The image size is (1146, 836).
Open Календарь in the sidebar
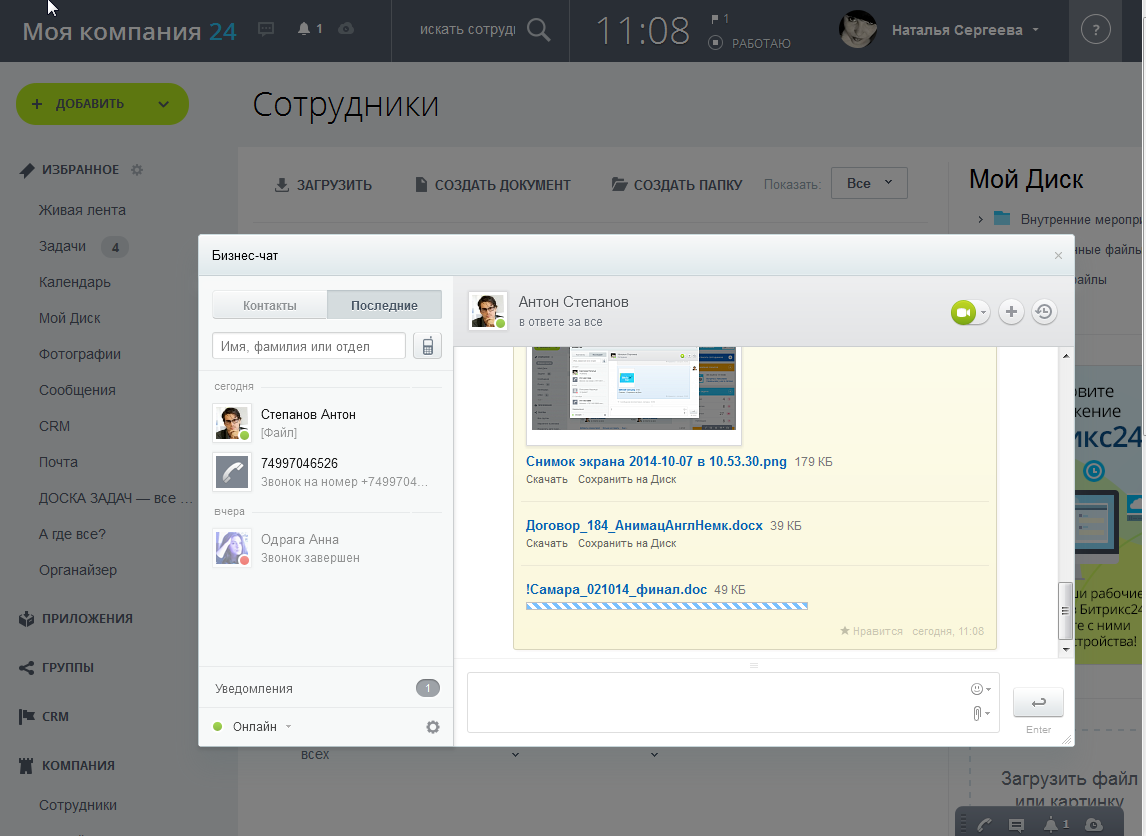click(75, 282)
